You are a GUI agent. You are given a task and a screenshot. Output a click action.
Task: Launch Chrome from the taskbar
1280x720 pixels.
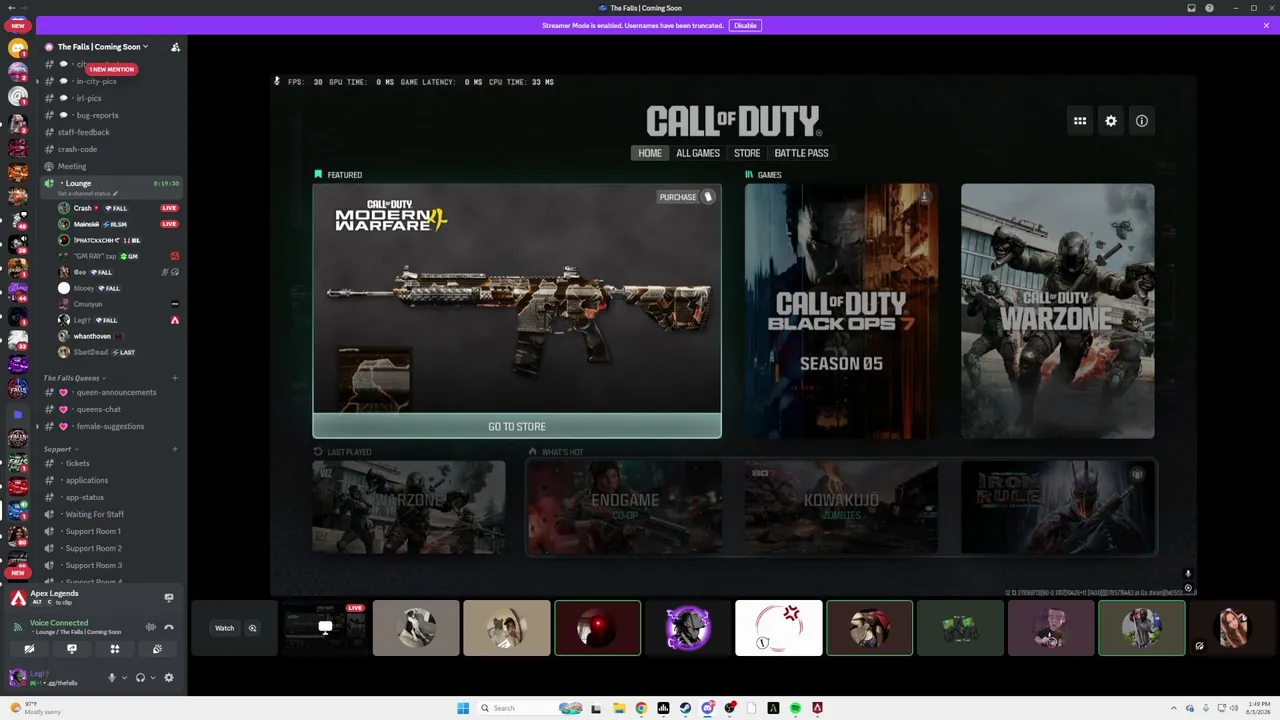[641, 708]
